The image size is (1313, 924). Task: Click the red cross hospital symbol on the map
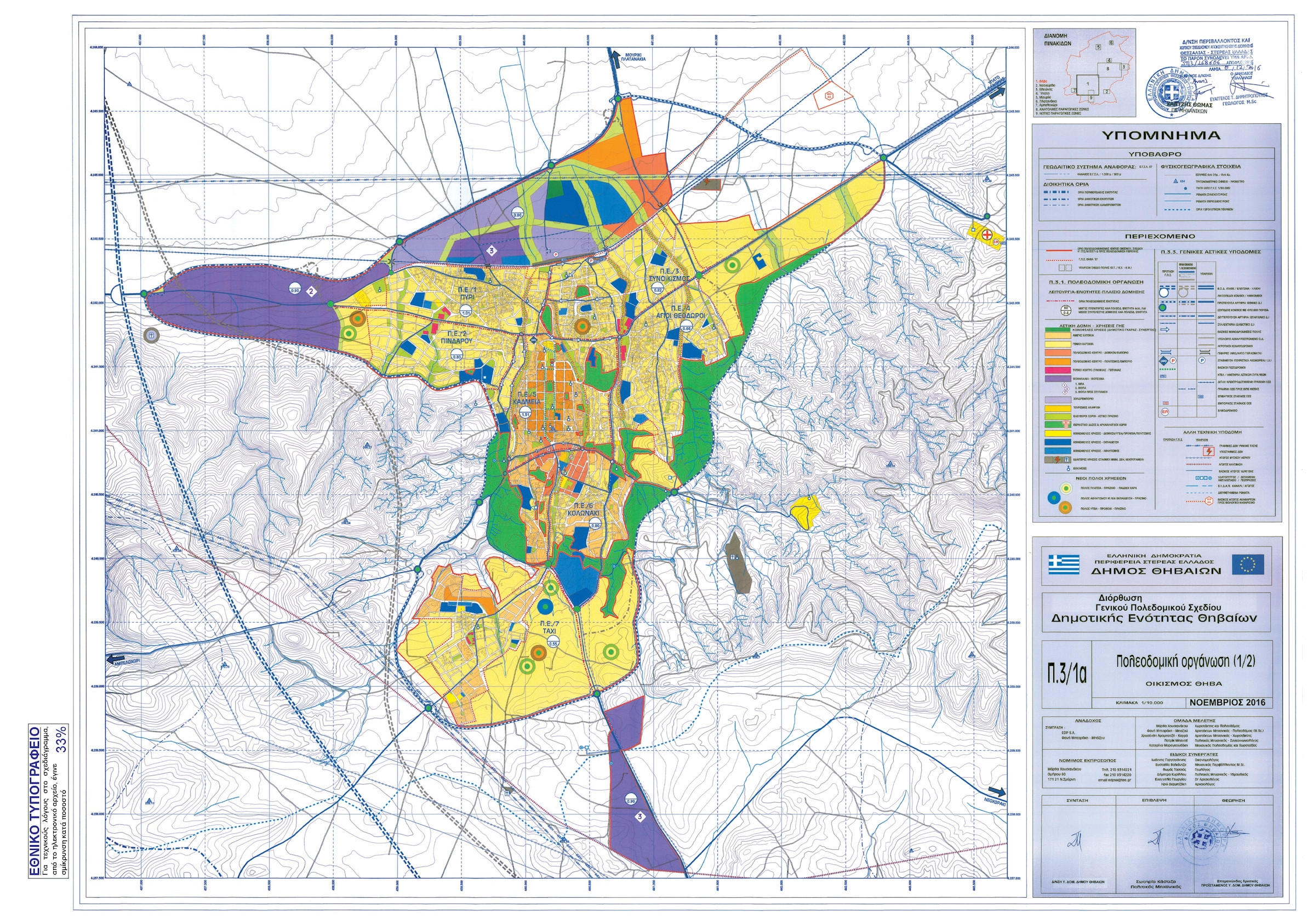coord(987,235)
